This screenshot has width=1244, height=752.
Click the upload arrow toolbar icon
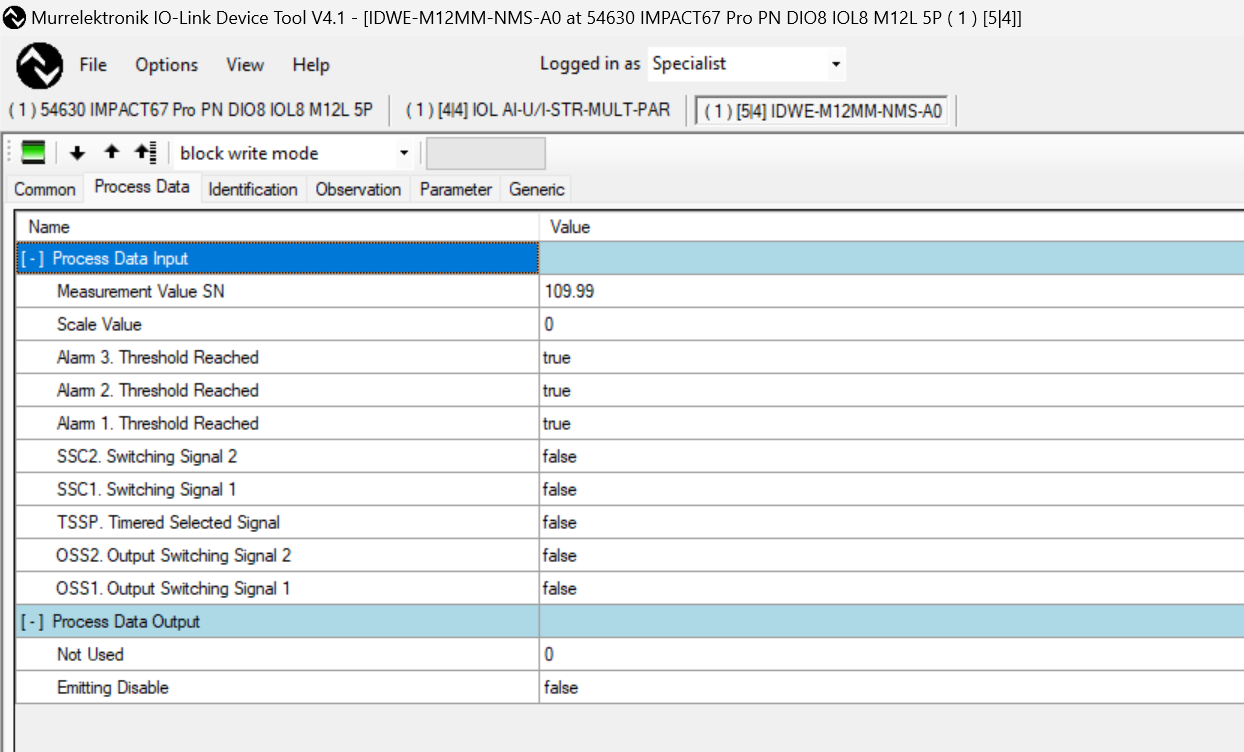point(111,152)
